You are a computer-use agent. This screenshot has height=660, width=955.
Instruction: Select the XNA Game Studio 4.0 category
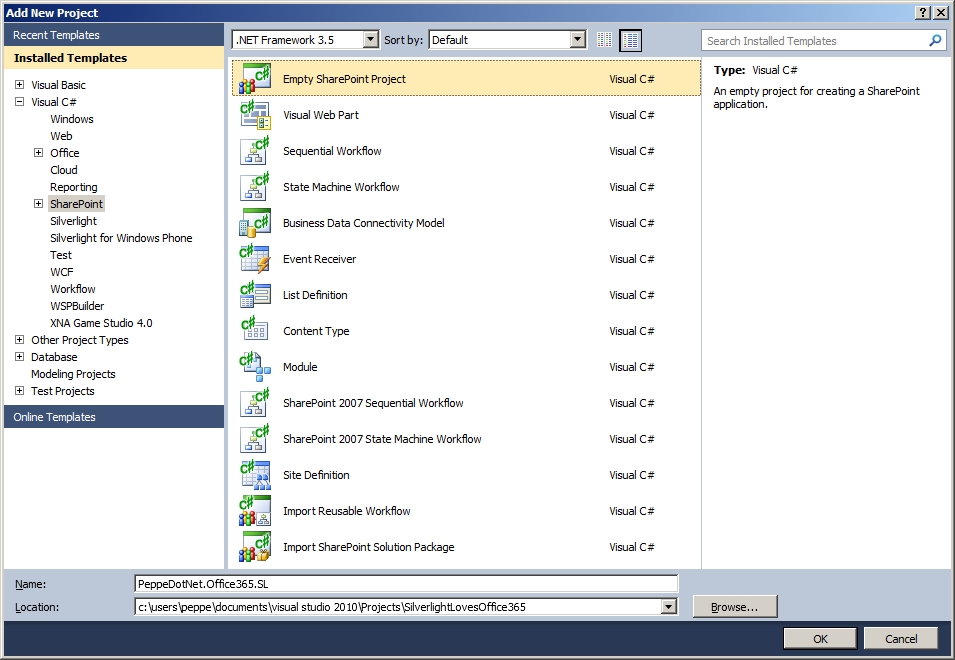click(101, 323)
